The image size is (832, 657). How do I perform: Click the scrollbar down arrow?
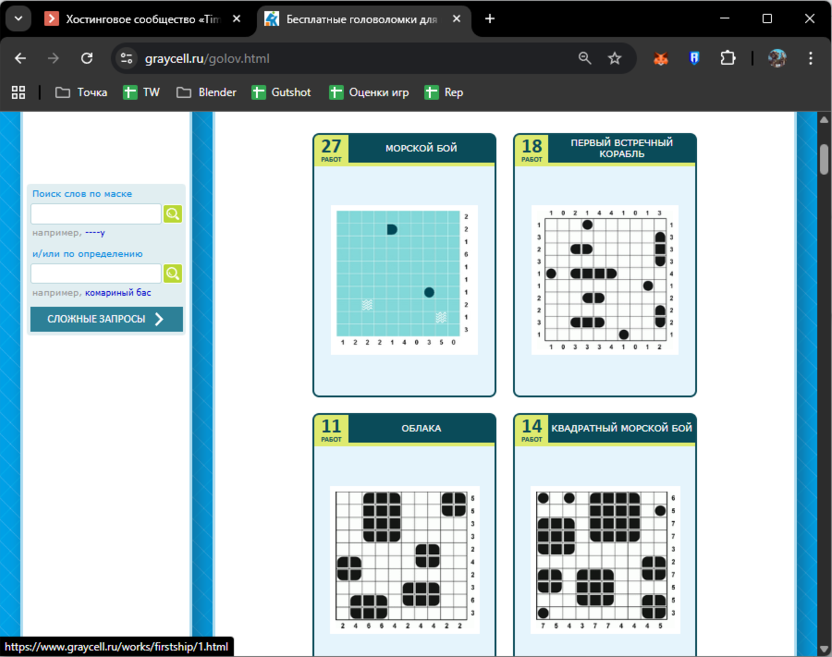coord(824,649)
